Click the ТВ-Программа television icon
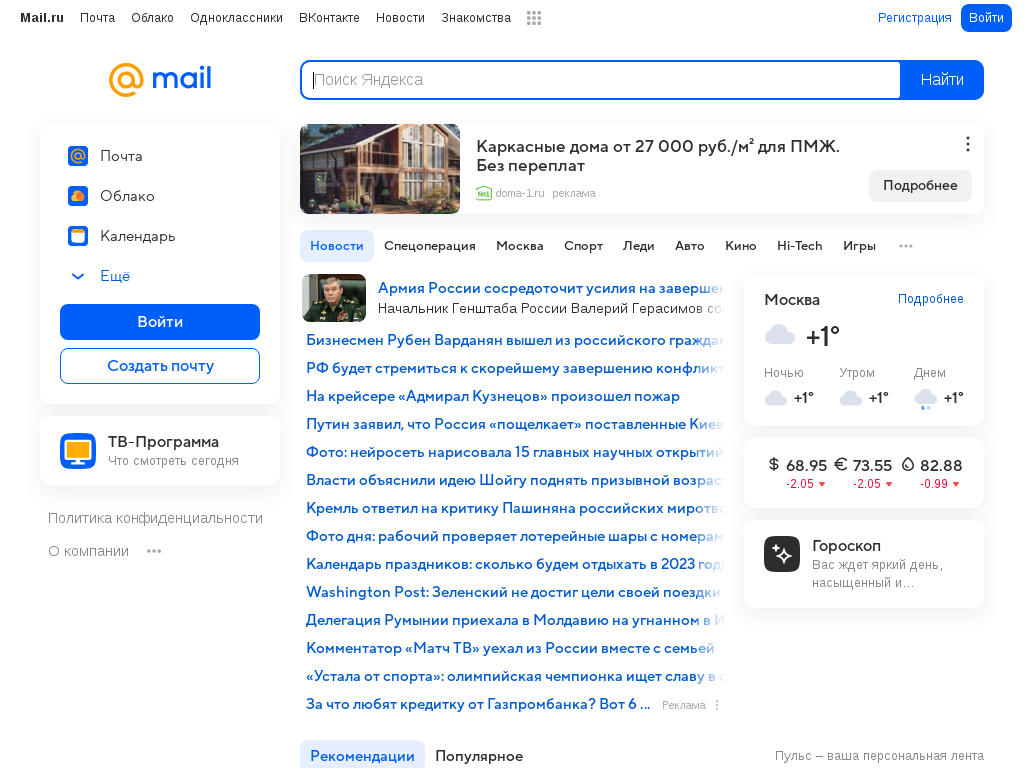 pos(78,451)
